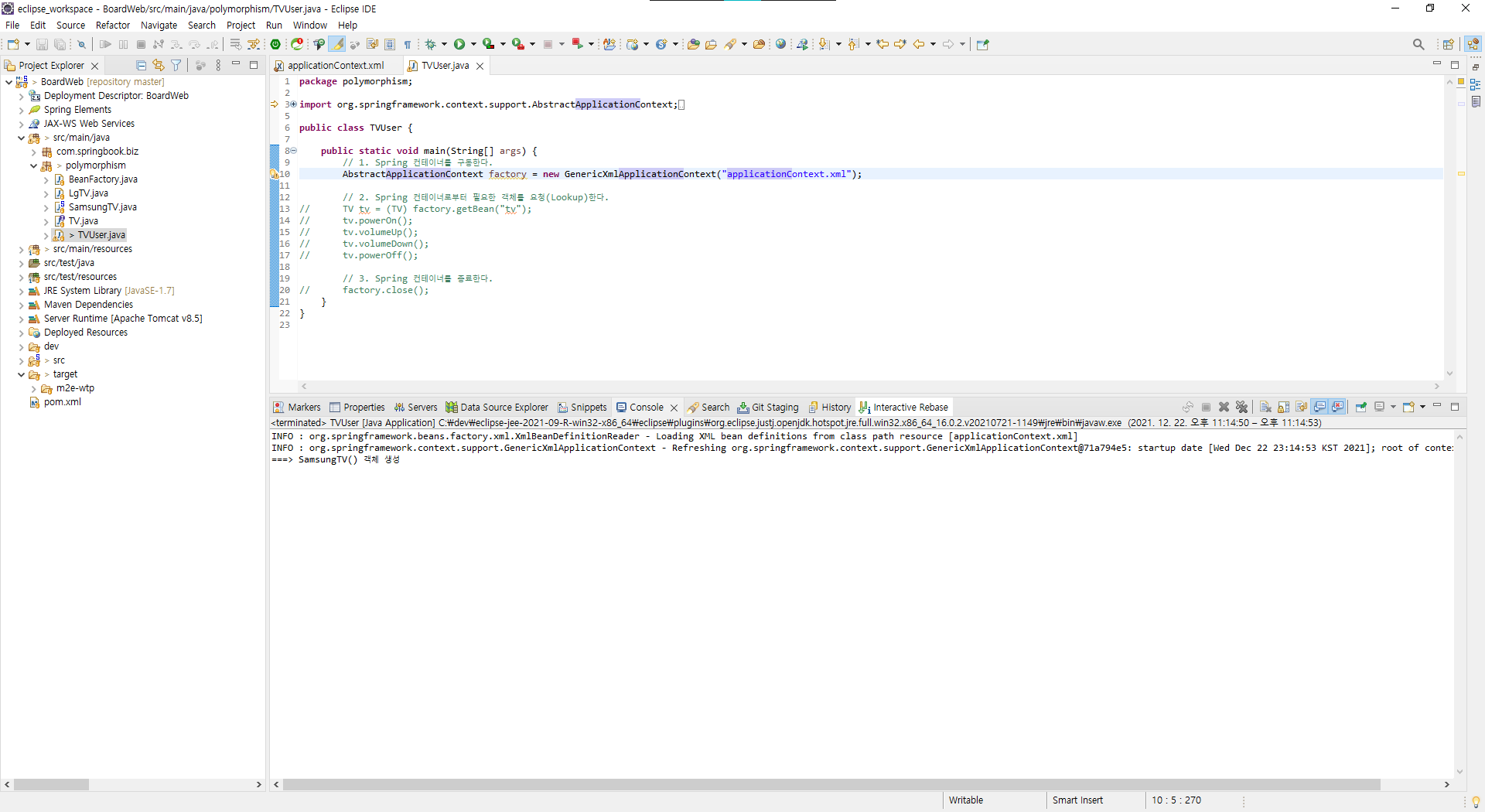The width and height of the screenshot is (1485, 812).
Task: Switch to applicationContext.xml editor tab
Action: coord(335,66)
